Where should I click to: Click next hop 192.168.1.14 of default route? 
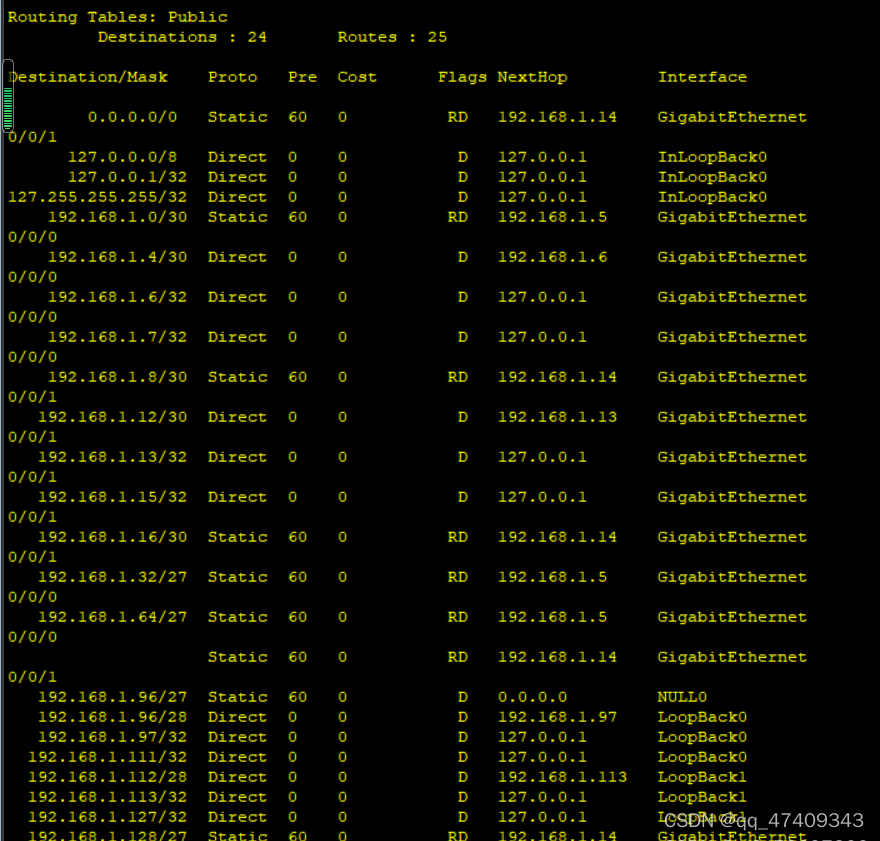[x=557, y=117]
